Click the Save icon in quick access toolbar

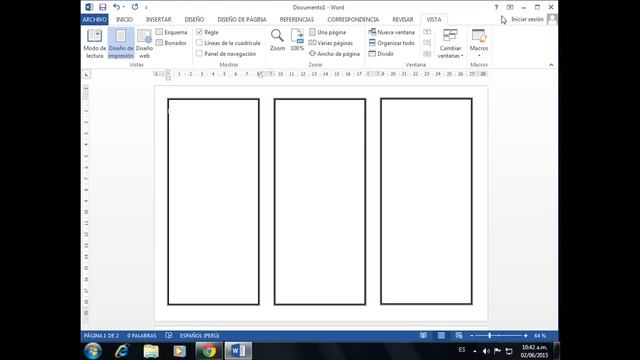tap(102, 7)
